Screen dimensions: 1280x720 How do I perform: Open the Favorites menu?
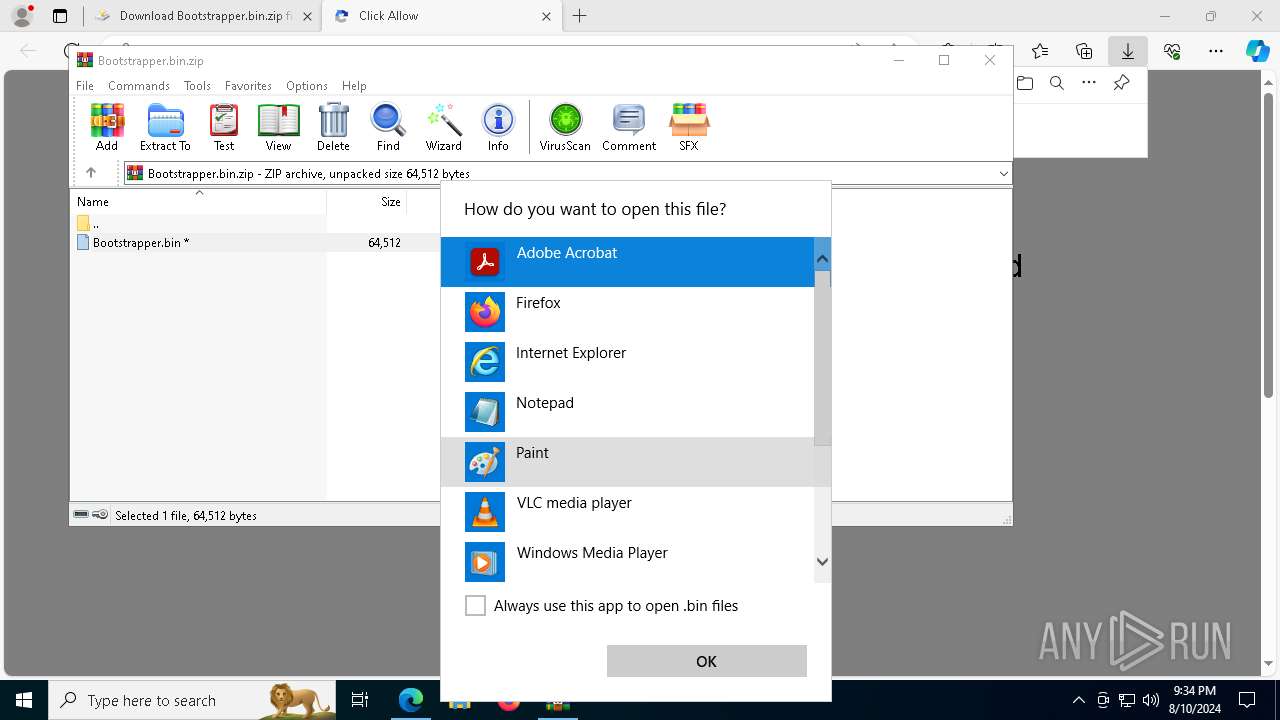248,86
